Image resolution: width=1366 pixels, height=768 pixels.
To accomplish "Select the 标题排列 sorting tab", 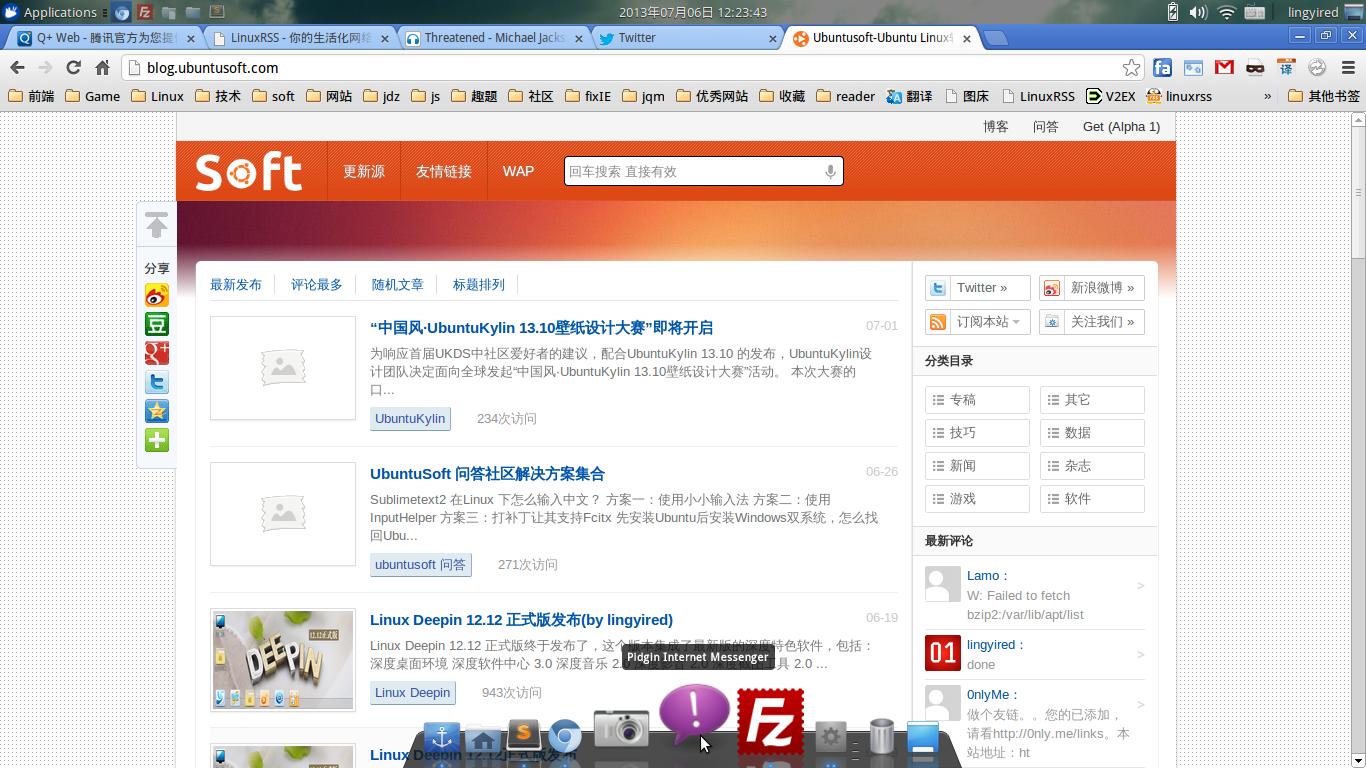I will pos(479,285).
